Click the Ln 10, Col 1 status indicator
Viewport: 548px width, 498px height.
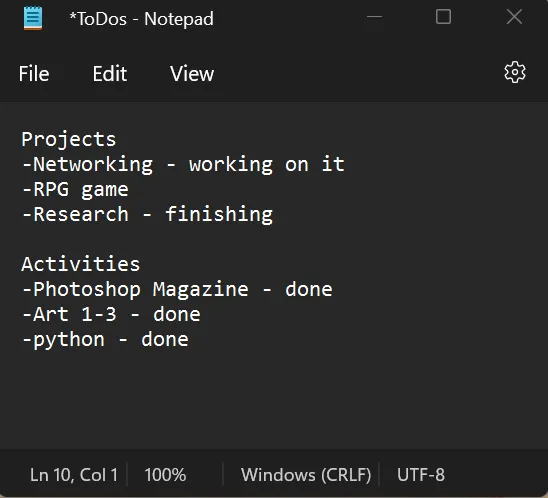click(x=74, y=475)
